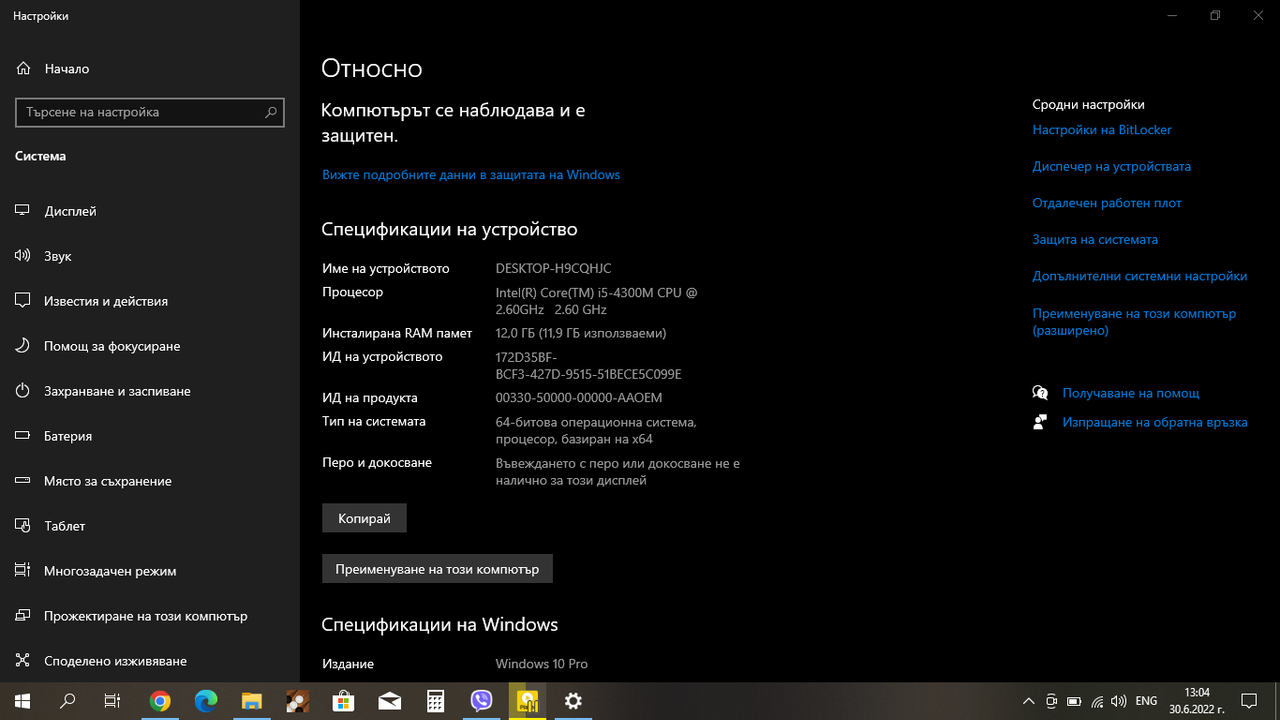
Task: Open Диспечер на устройствата link
Action: coord(1111,167)
